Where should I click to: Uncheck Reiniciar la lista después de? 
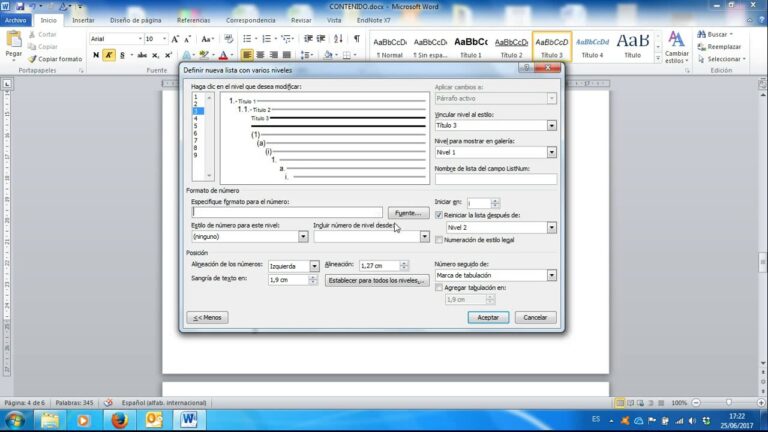(439, 215)
